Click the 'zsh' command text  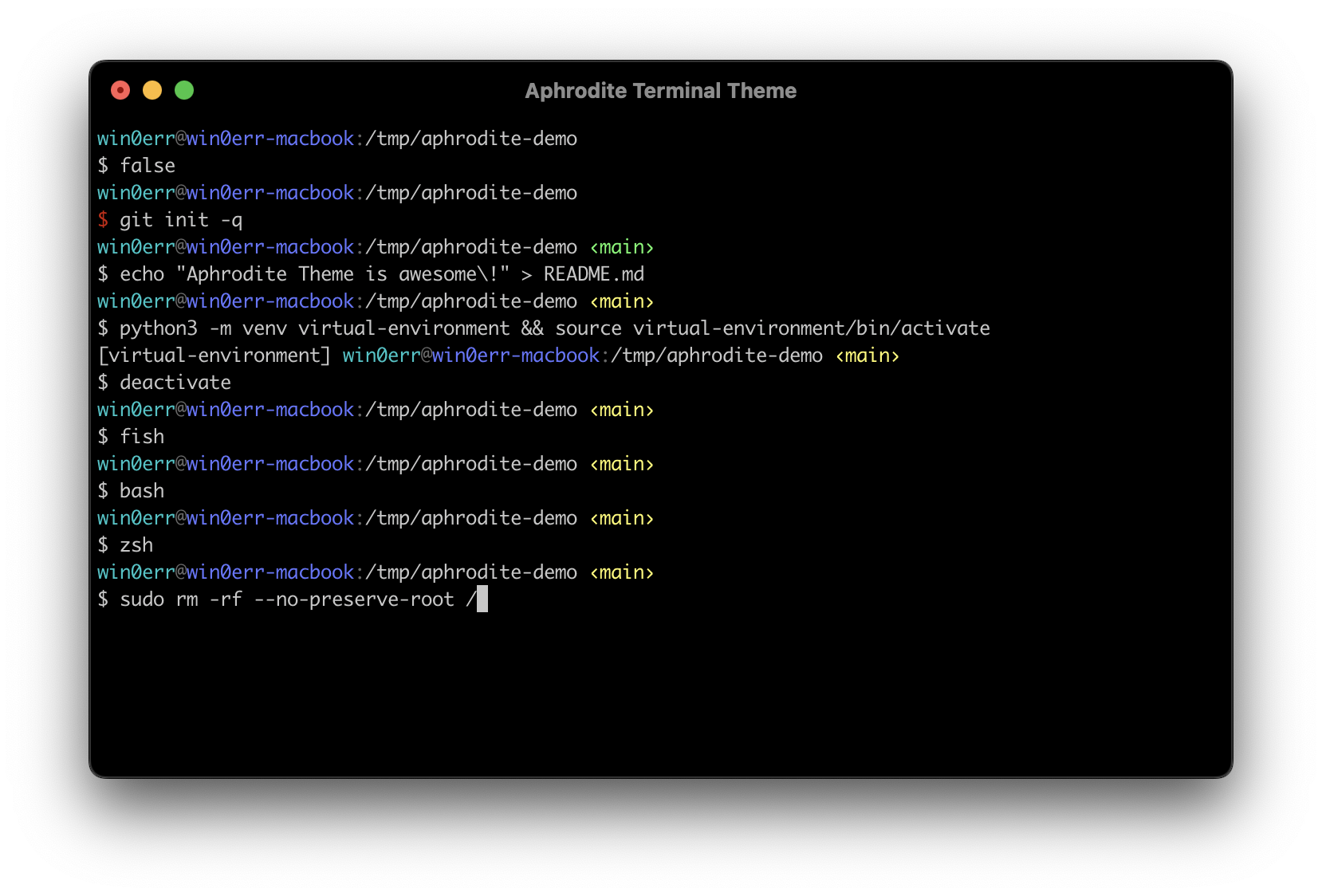click(x=136, y=545)
